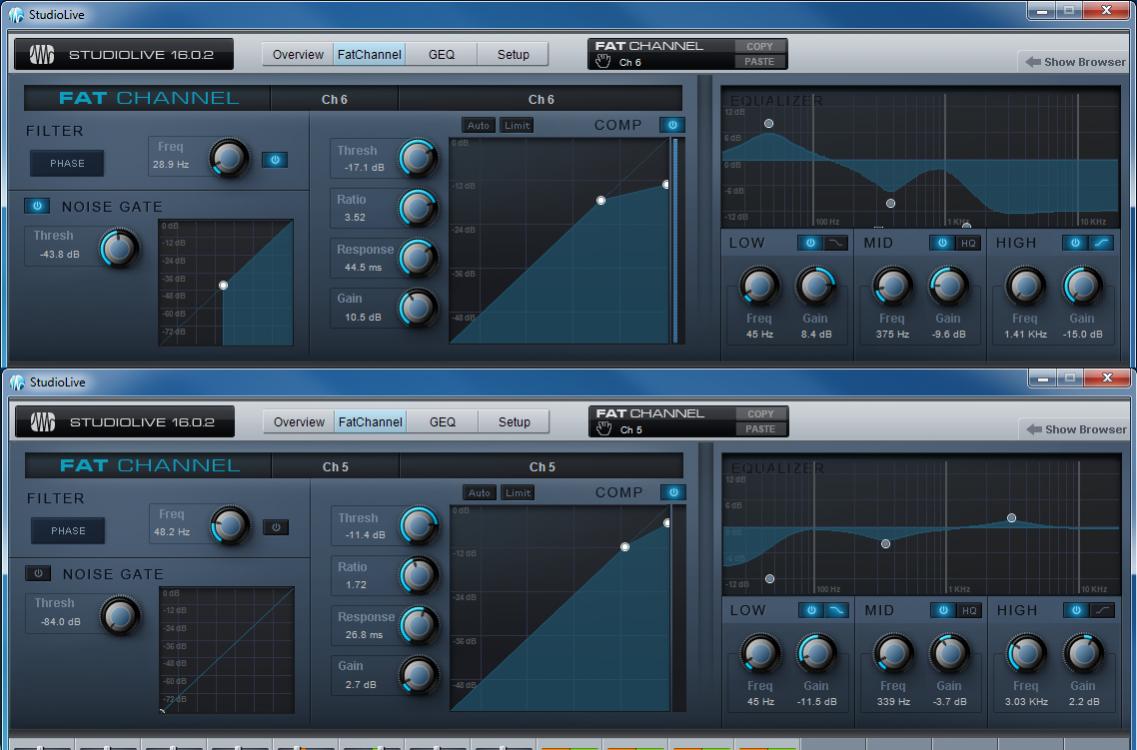
Task: Show Browser in Ch 5 window
Action: tap(1076, 429)
